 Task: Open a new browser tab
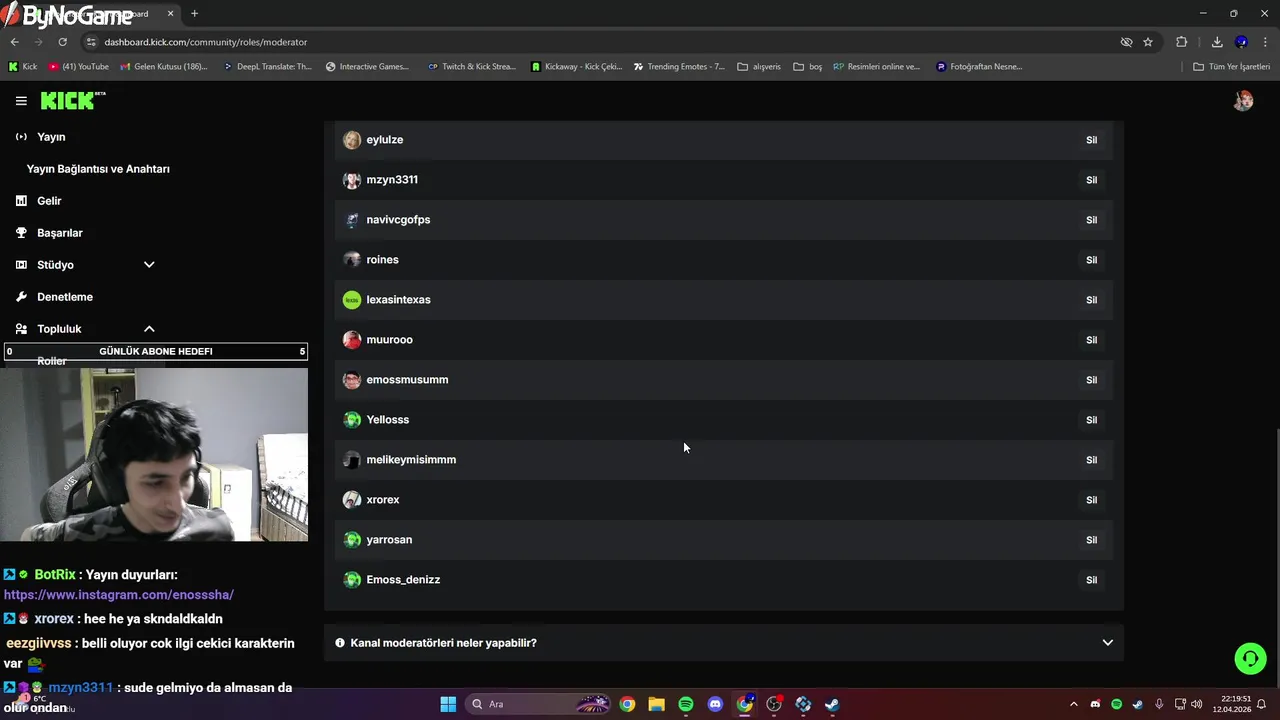pos(194,13)
